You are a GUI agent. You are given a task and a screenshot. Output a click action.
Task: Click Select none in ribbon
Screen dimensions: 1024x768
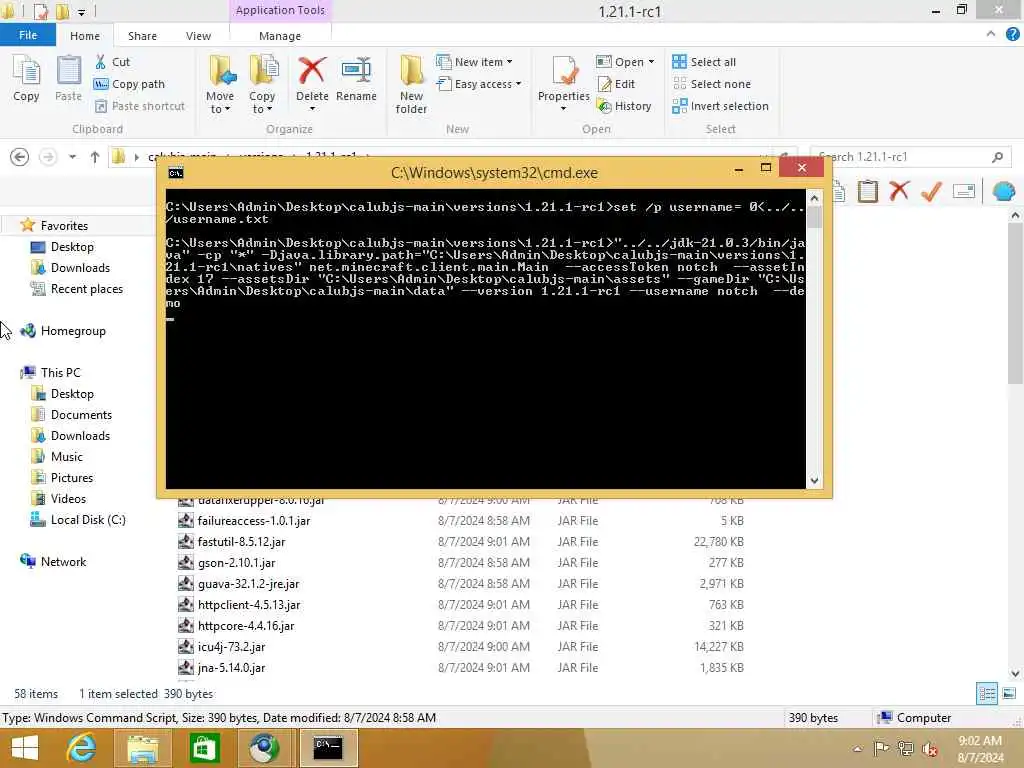click(x=712, y=84)
